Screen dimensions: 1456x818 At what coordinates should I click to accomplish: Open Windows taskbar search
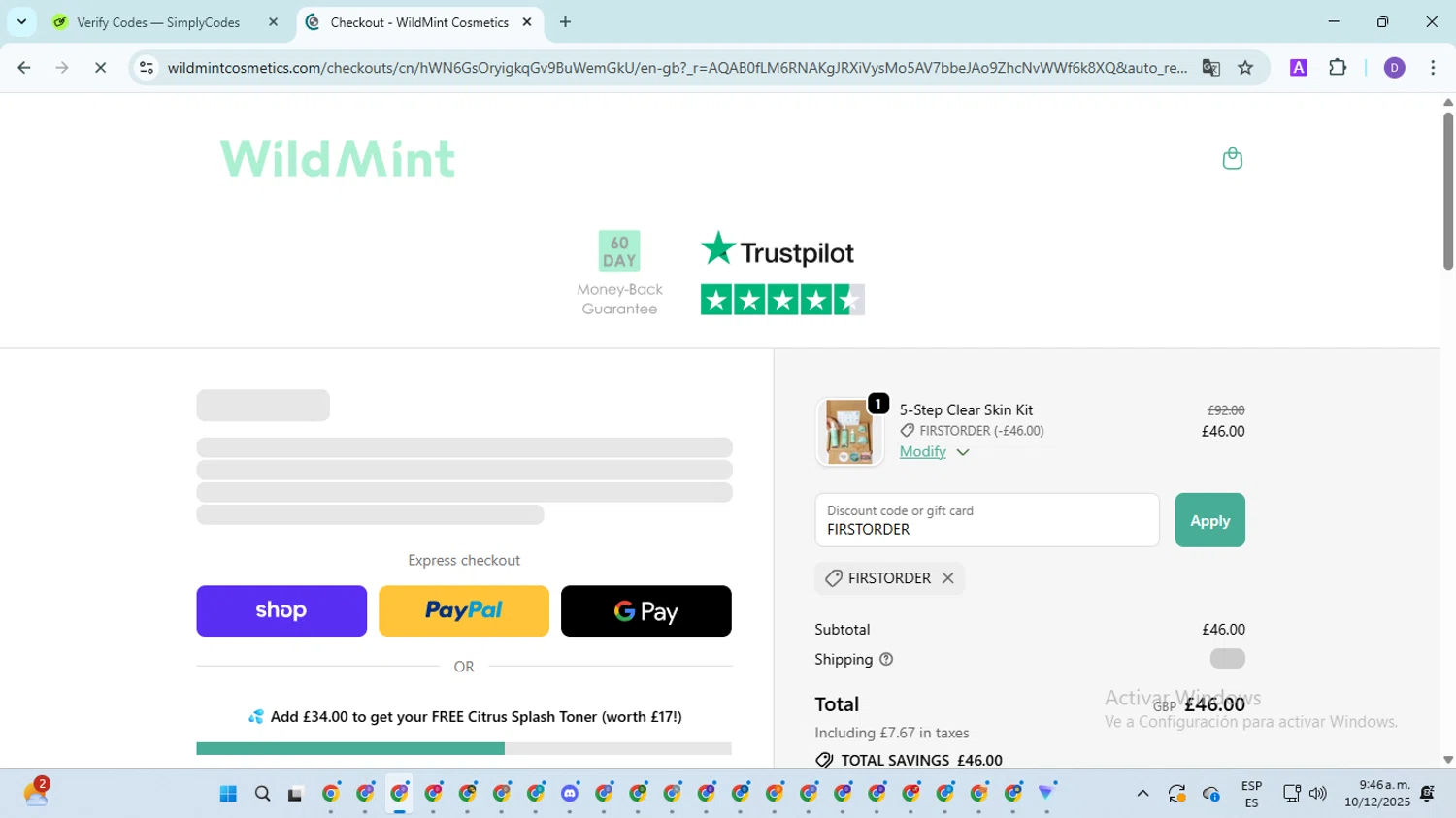[262, 794]
